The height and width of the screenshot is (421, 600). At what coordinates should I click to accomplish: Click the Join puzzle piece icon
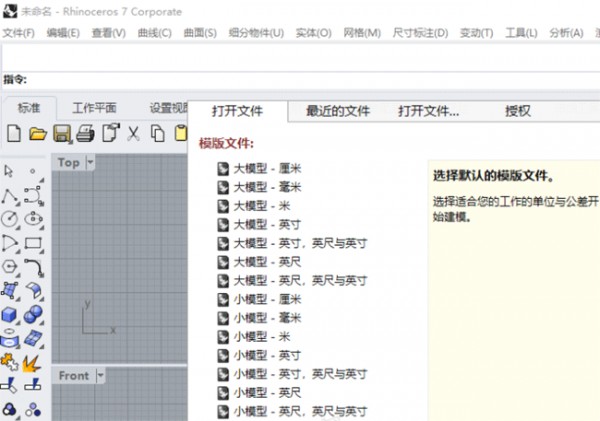coord(10,362)
